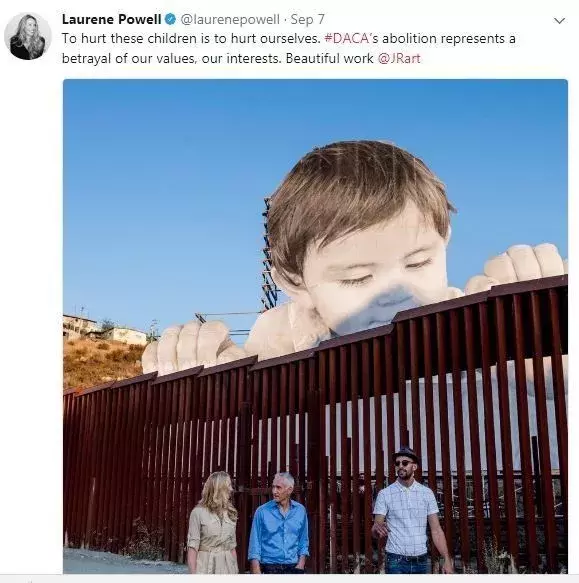Visit the @JRart mention link
579x583 pixels.
(x=399, y=58)
